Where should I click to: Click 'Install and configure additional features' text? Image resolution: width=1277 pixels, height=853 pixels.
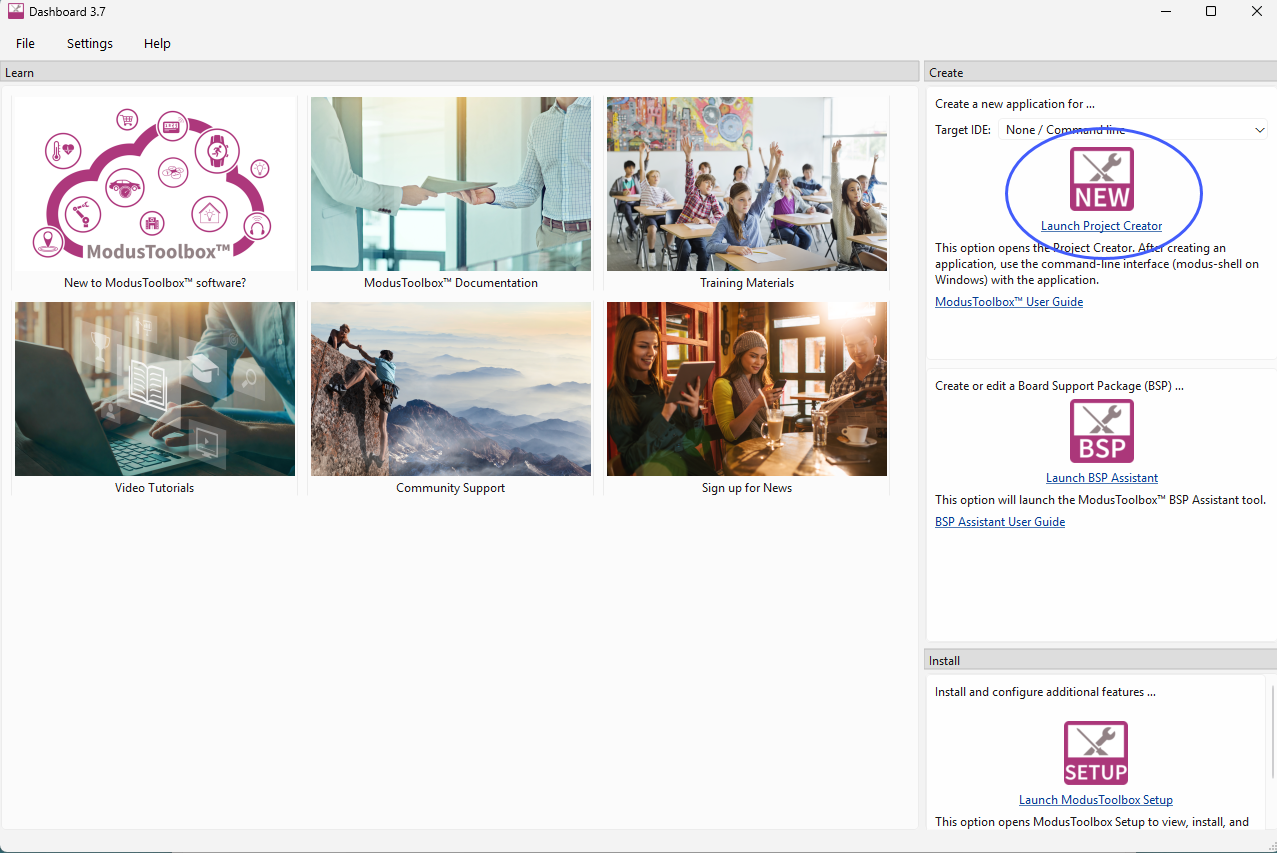[1045, 692]
